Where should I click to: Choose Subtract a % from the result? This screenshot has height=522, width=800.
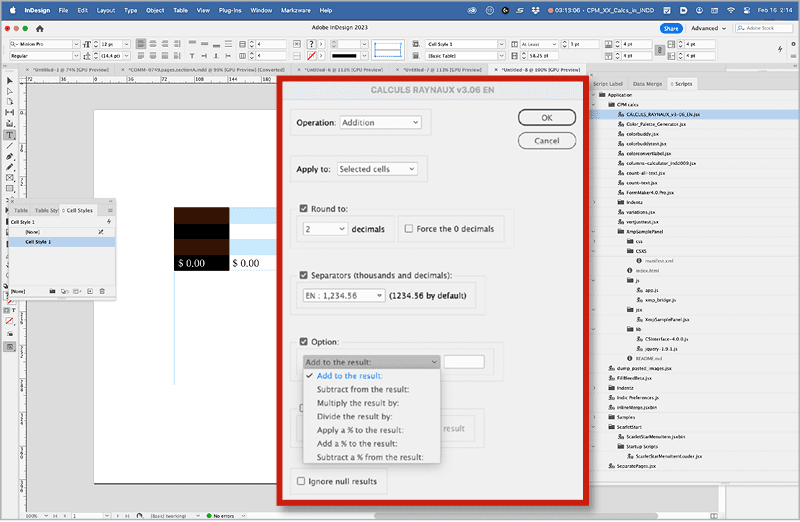[370, 457]
